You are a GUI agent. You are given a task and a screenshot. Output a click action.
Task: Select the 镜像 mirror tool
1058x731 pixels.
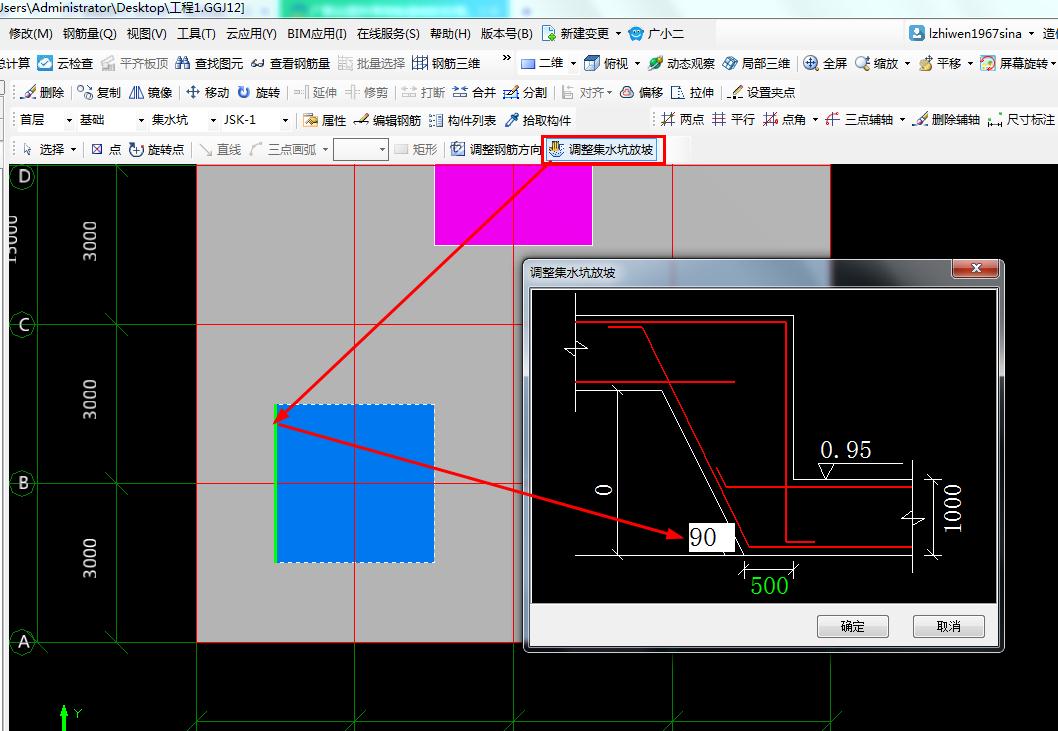[150, 92]
